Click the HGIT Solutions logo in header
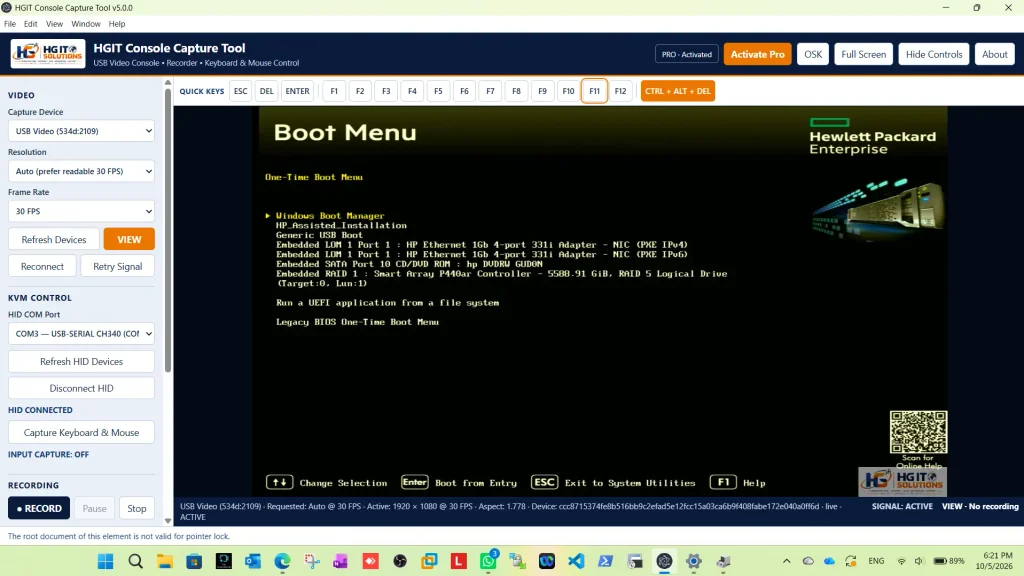 (48, 54)
